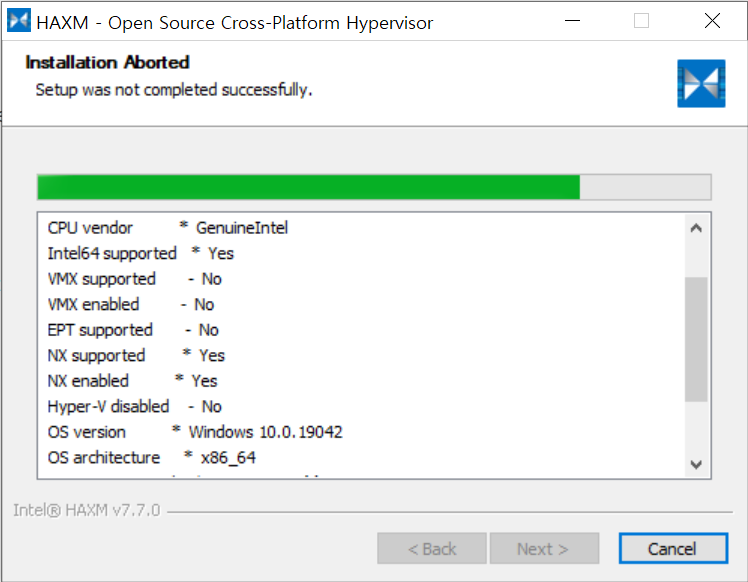748x582 pixels.
Task: Click the log scrollbar thumb
Action: [x=696, y=340]
